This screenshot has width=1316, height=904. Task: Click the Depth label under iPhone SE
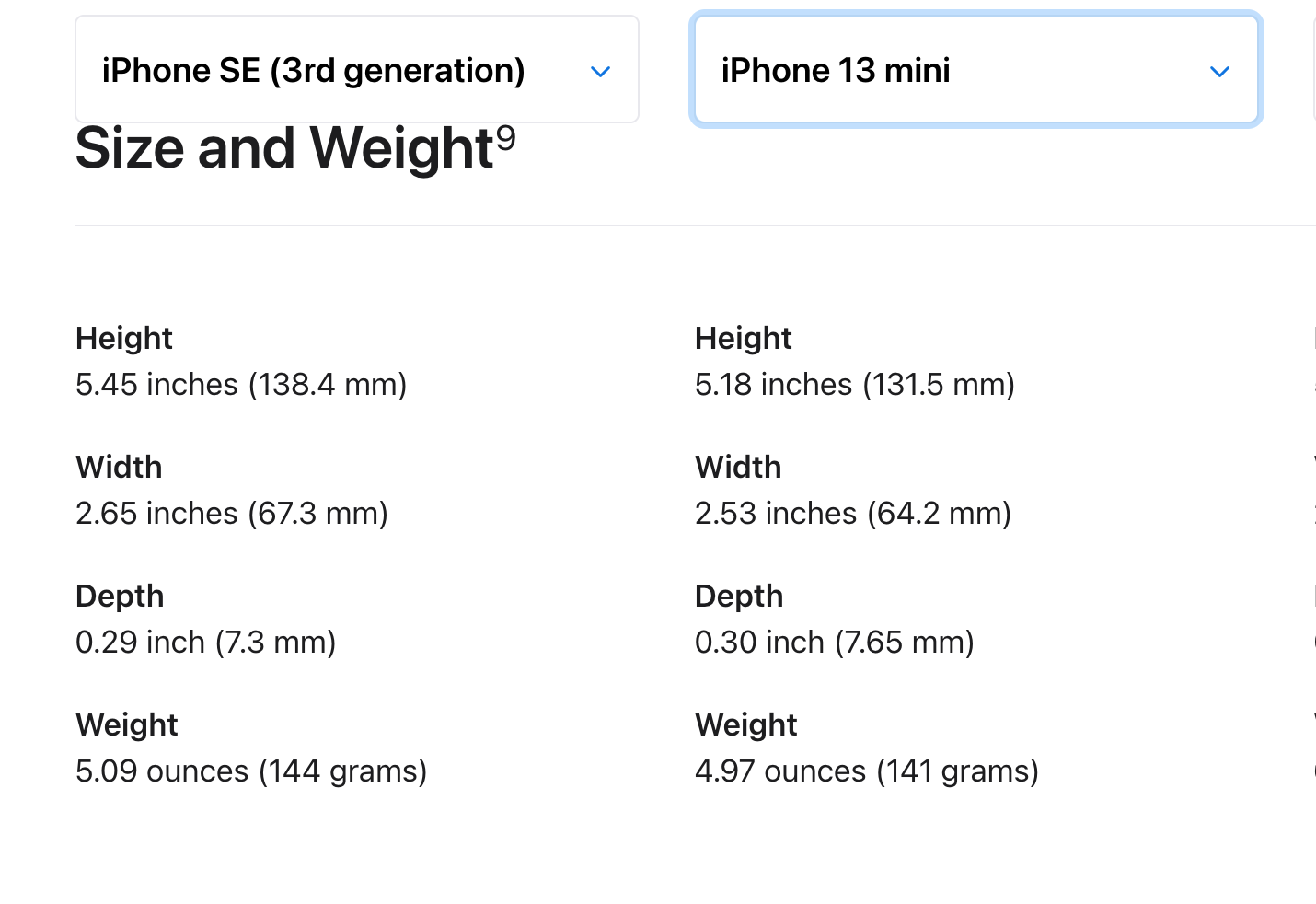click(x=120, y=597)
